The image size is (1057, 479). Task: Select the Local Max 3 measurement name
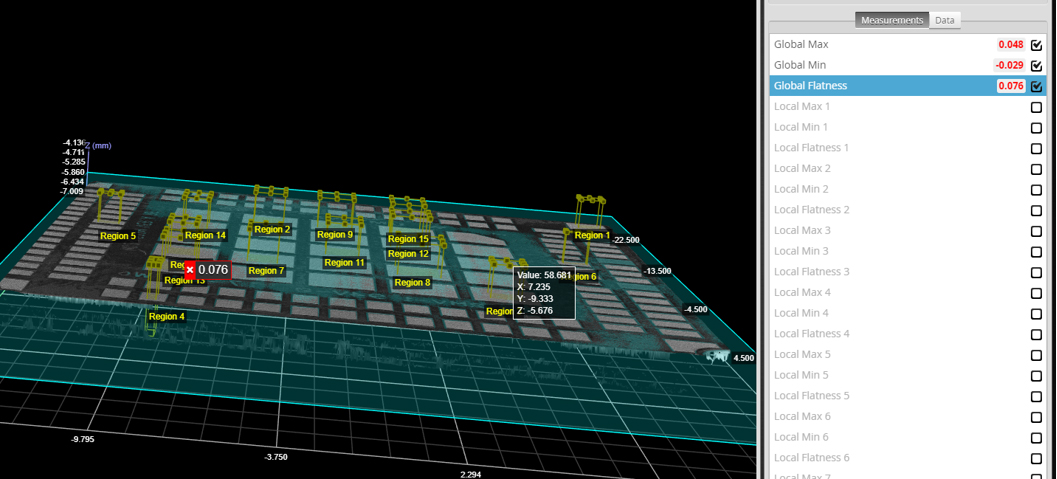(801, 230)
